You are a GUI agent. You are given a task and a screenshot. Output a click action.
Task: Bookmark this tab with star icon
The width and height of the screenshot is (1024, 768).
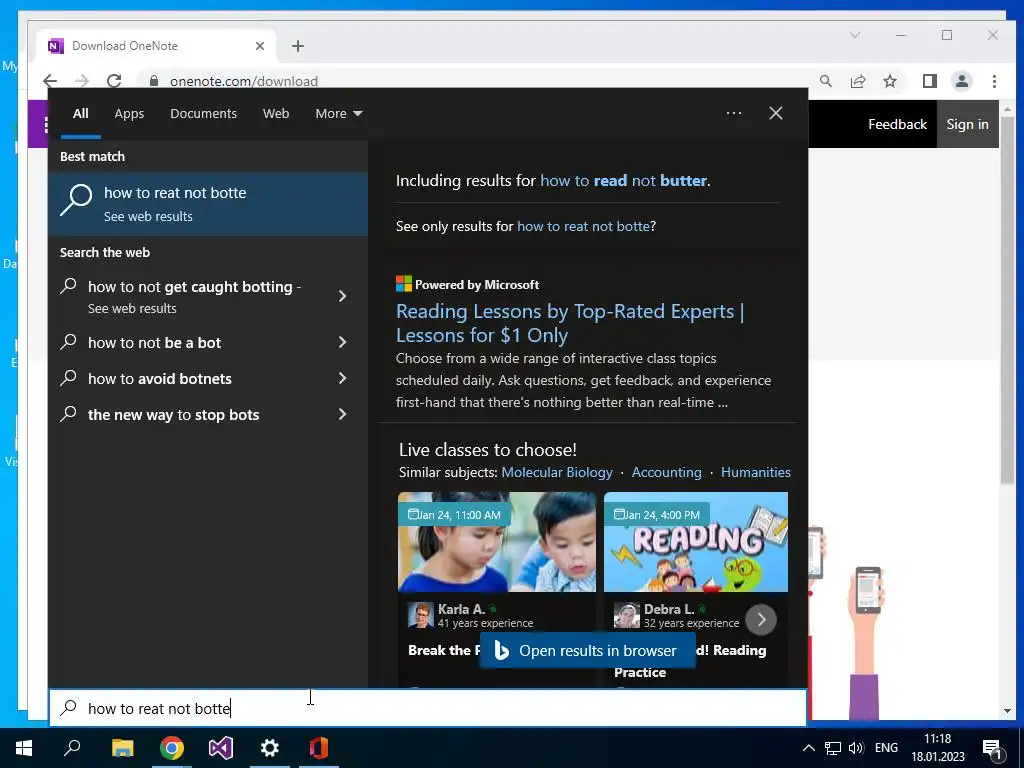(889, 81)
